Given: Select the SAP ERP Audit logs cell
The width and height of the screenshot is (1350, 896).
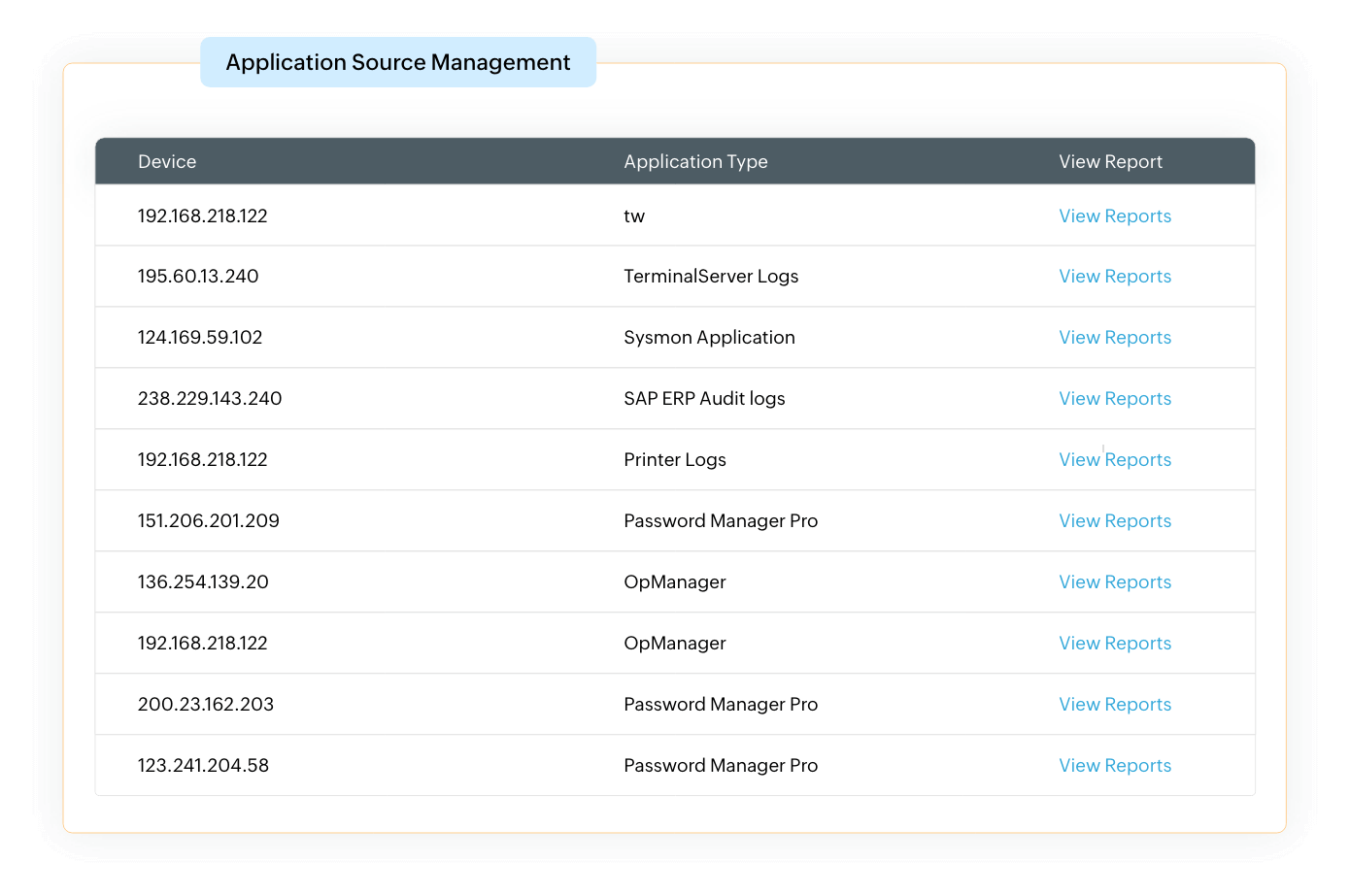Looking at the screenshot, I should point(704,399).
